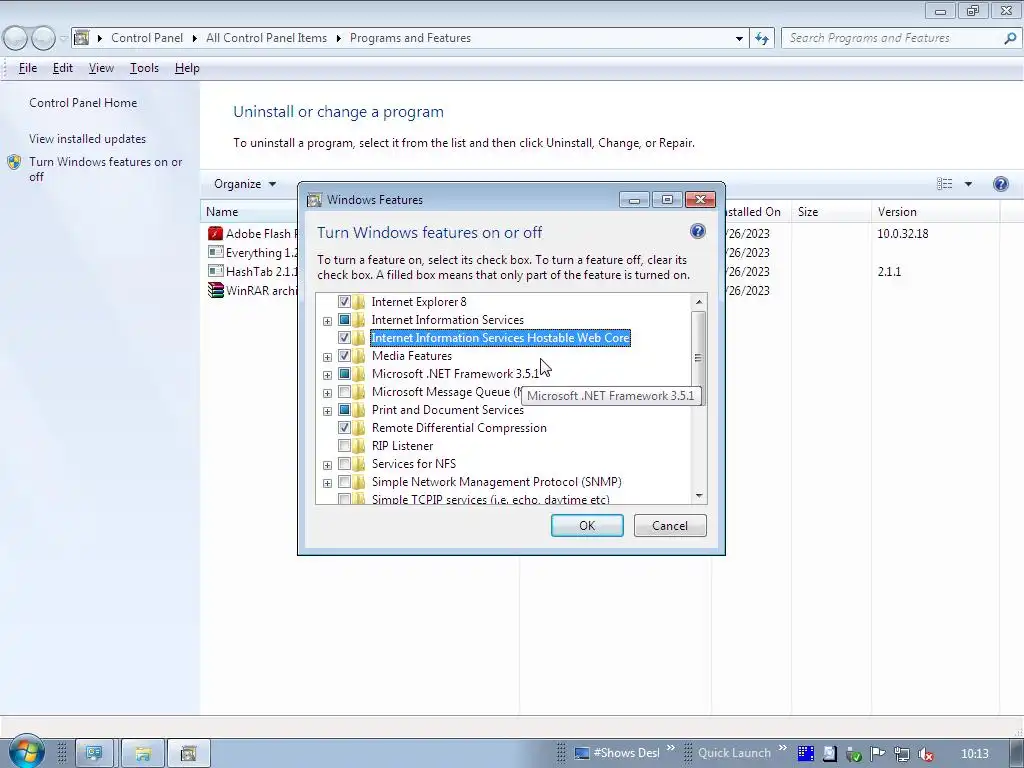Click the Forward navigation arrow button
The height and width of the screenshot is (768, 1024).
tap(43, 39)
